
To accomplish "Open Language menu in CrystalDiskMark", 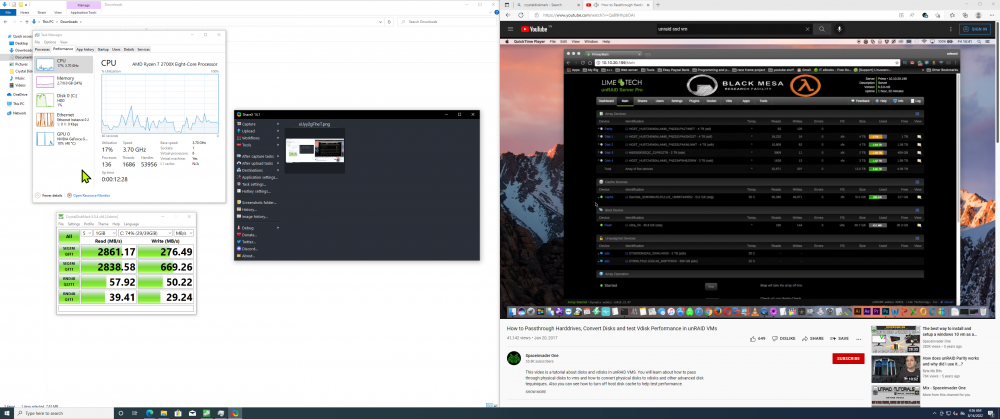I will [131, 224].
